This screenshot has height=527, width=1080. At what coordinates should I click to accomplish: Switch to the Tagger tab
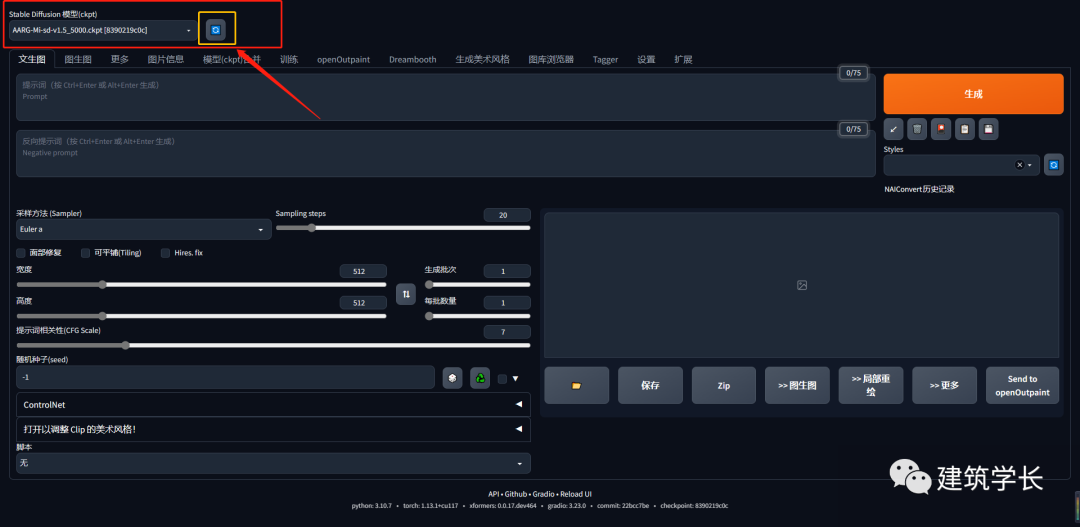pos(605,59)
